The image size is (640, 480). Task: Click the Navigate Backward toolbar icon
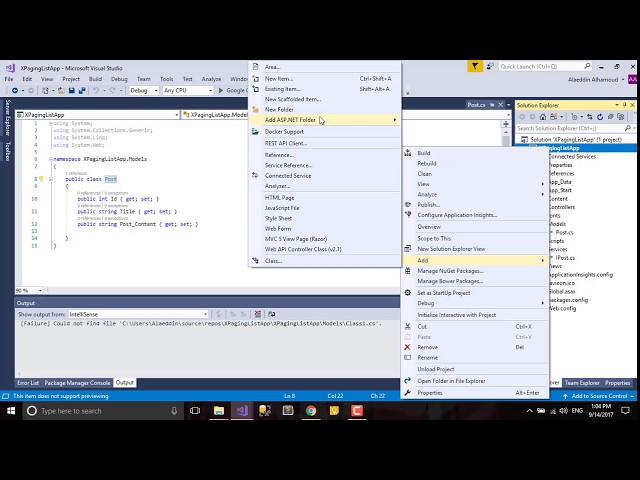[15, 90]
